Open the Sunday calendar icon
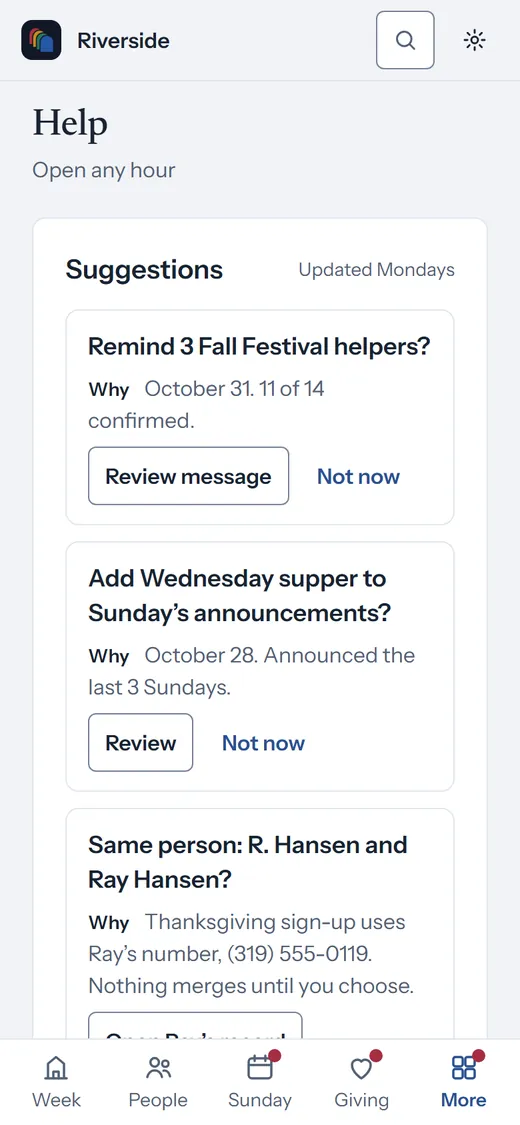Image resolution: width=520 pixels, height=1125 pixels. (260, 1068)
